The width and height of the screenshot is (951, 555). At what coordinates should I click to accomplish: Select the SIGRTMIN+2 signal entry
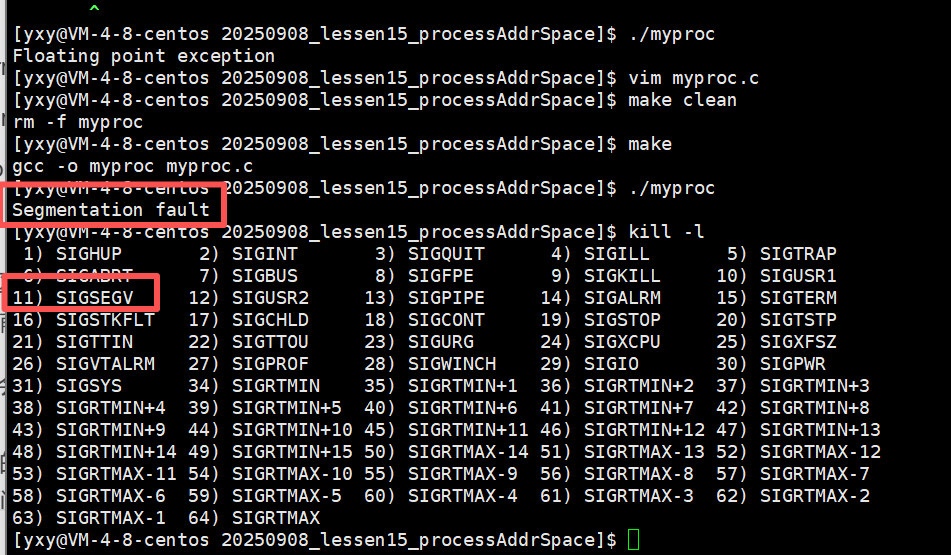pos(616,386)
